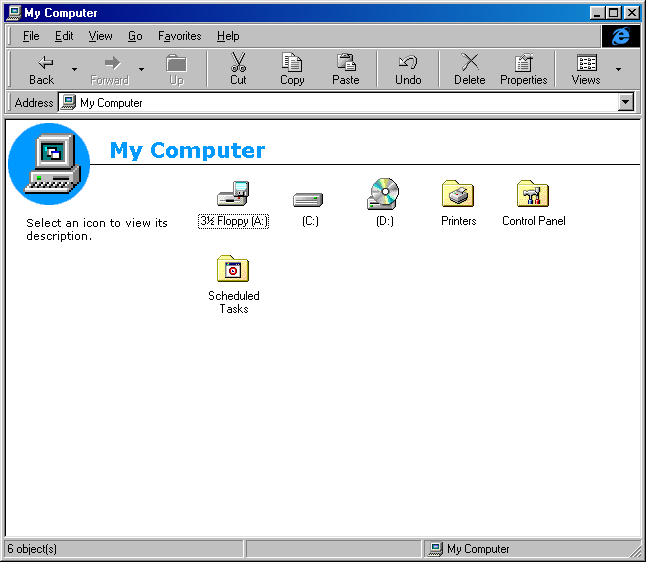Open the Edit menu
Image resolution: width=646 pixels, height=562 pixels.
[64, 36]
